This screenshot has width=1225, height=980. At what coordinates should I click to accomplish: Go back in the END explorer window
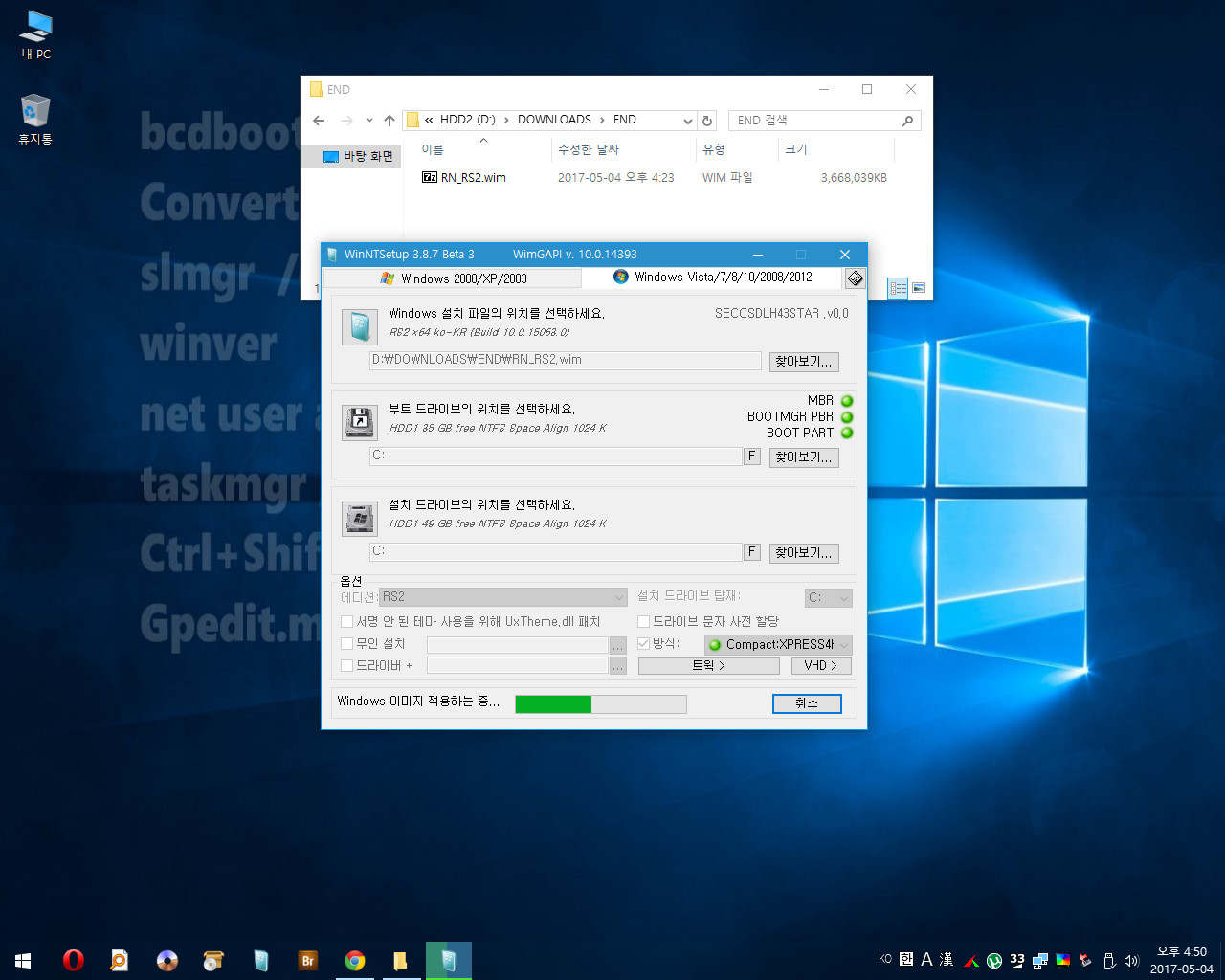319,120
